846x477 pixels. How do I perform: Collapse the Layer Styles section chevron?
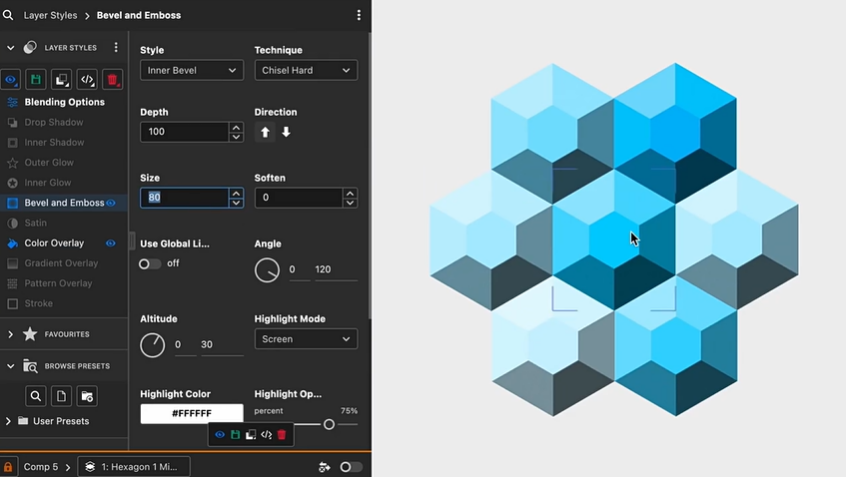[x=10, y=47]
